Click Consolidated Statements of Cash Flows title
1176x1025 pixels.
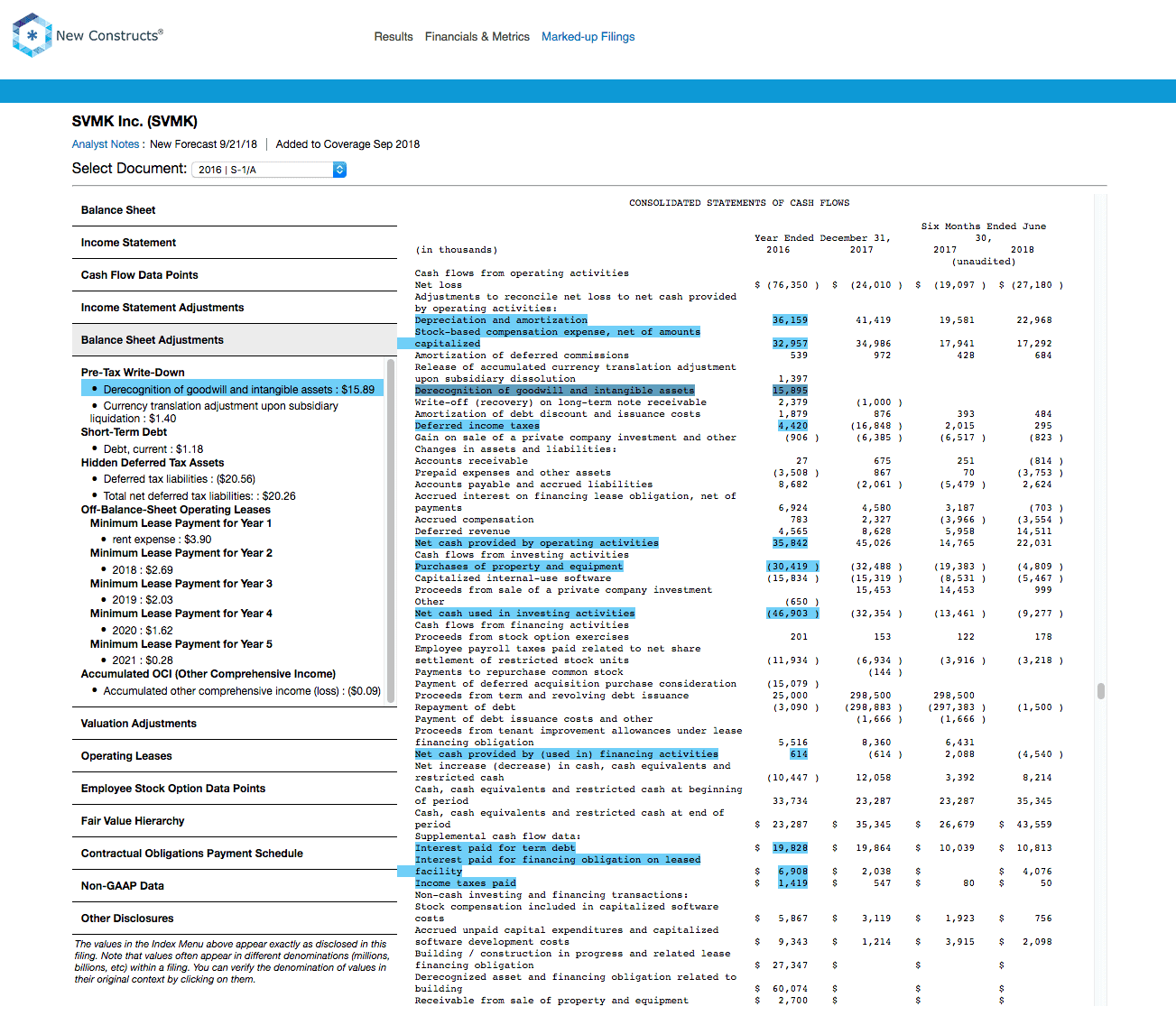[x=739, y=203]
